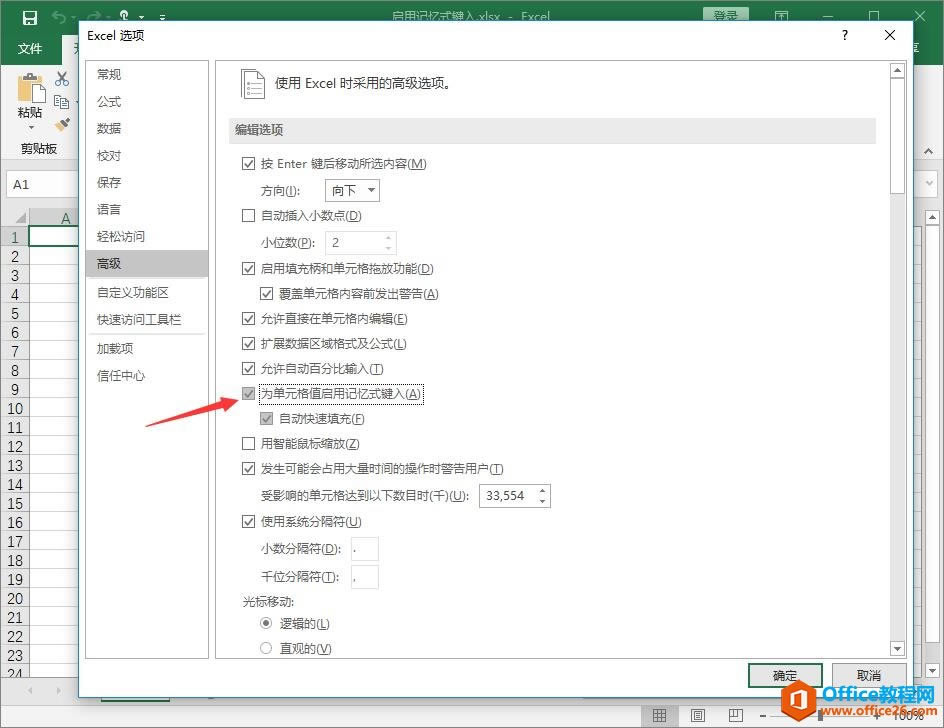Uncheck 使用系统分隔符
The height and width of the screenshot is (728, 944).
click(248, 521)
